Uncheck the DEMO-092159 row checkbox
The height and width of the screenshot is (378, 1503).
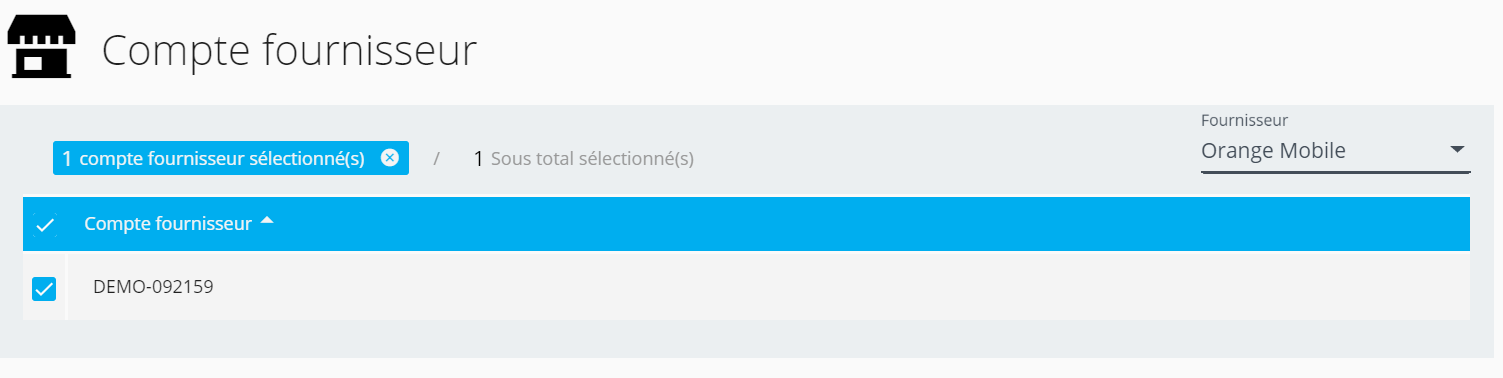click(44, 288)
